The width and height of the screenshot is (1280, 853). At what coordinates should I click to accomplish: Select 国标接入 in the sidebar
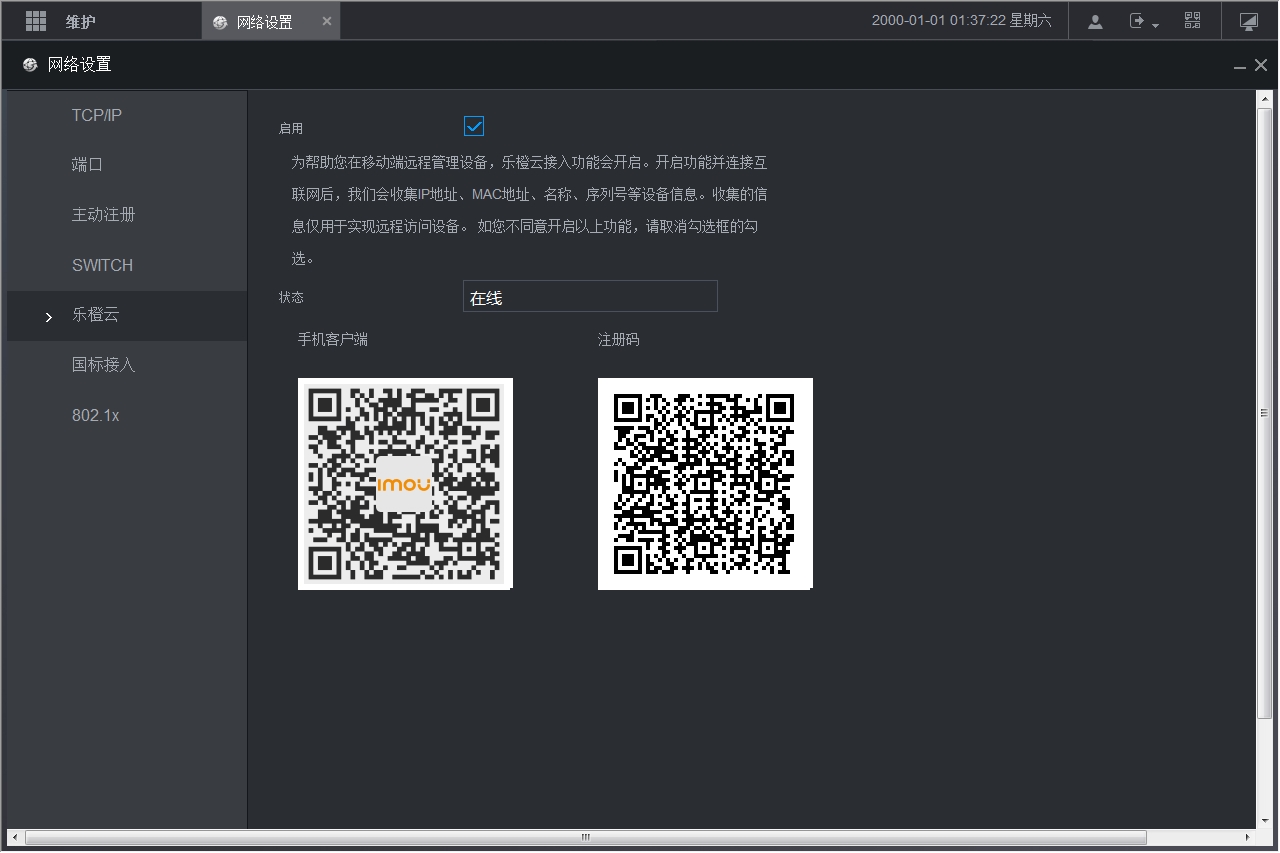(x=103, y=365)
